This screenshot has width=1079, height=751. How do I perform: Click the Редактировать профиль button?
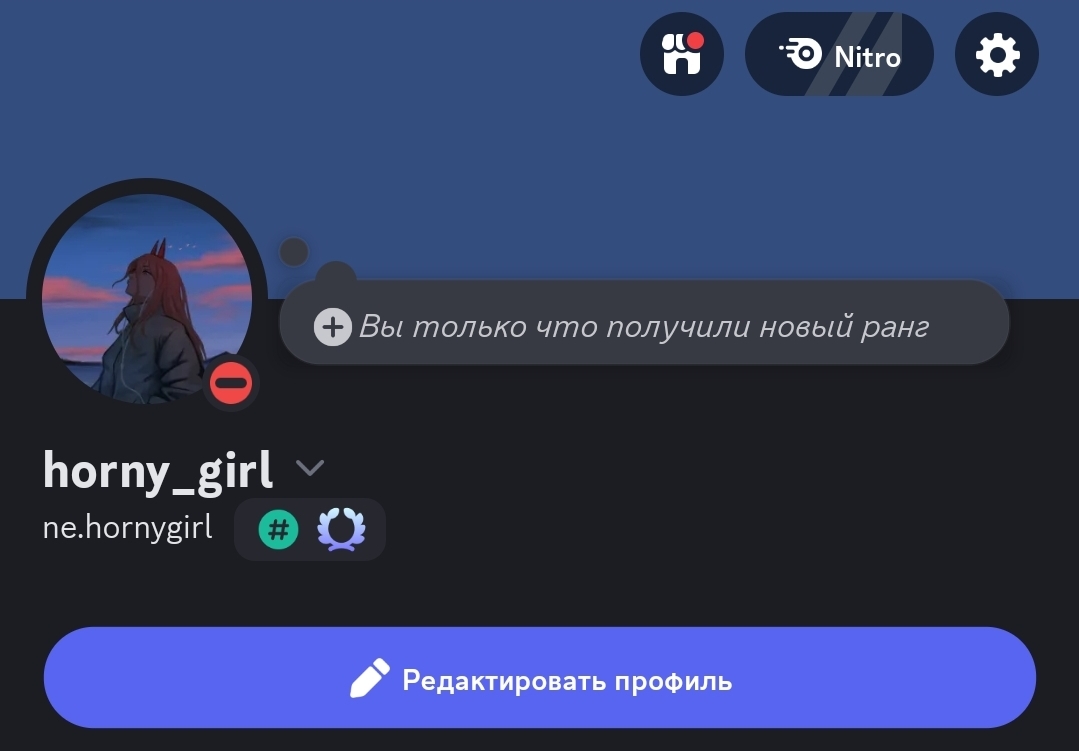(x=540, y=677)
